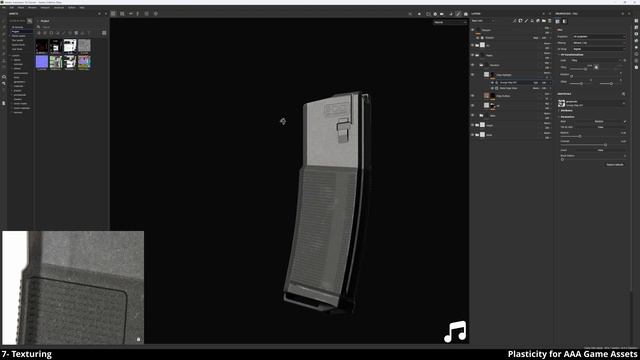Select the Grunge Map 007 effect row
Viewport: 640px width, 360px height.
(x=521, y=82)
